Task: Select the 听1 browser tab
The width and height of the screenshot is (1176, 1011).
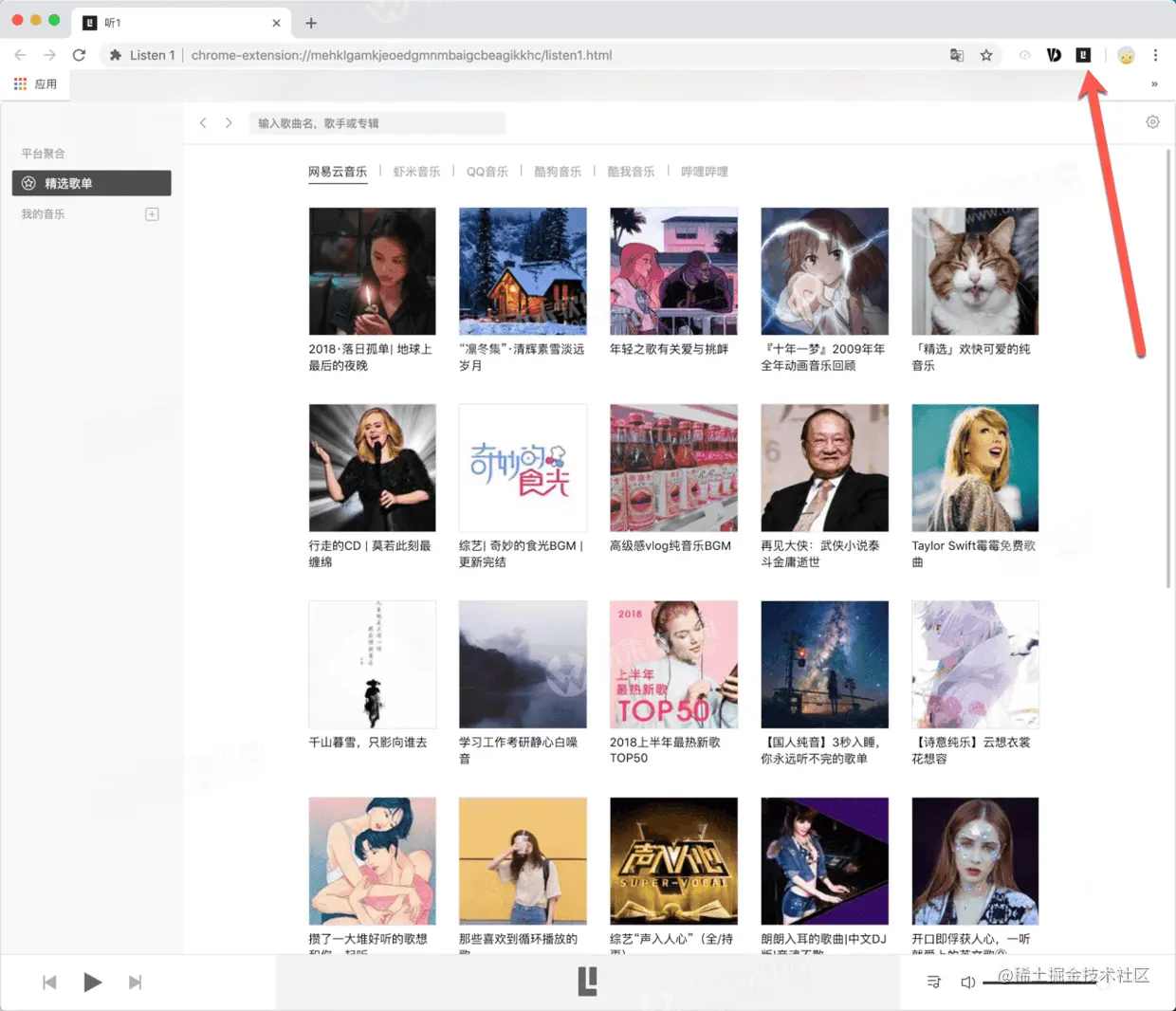Action: [x=182, y=23]
